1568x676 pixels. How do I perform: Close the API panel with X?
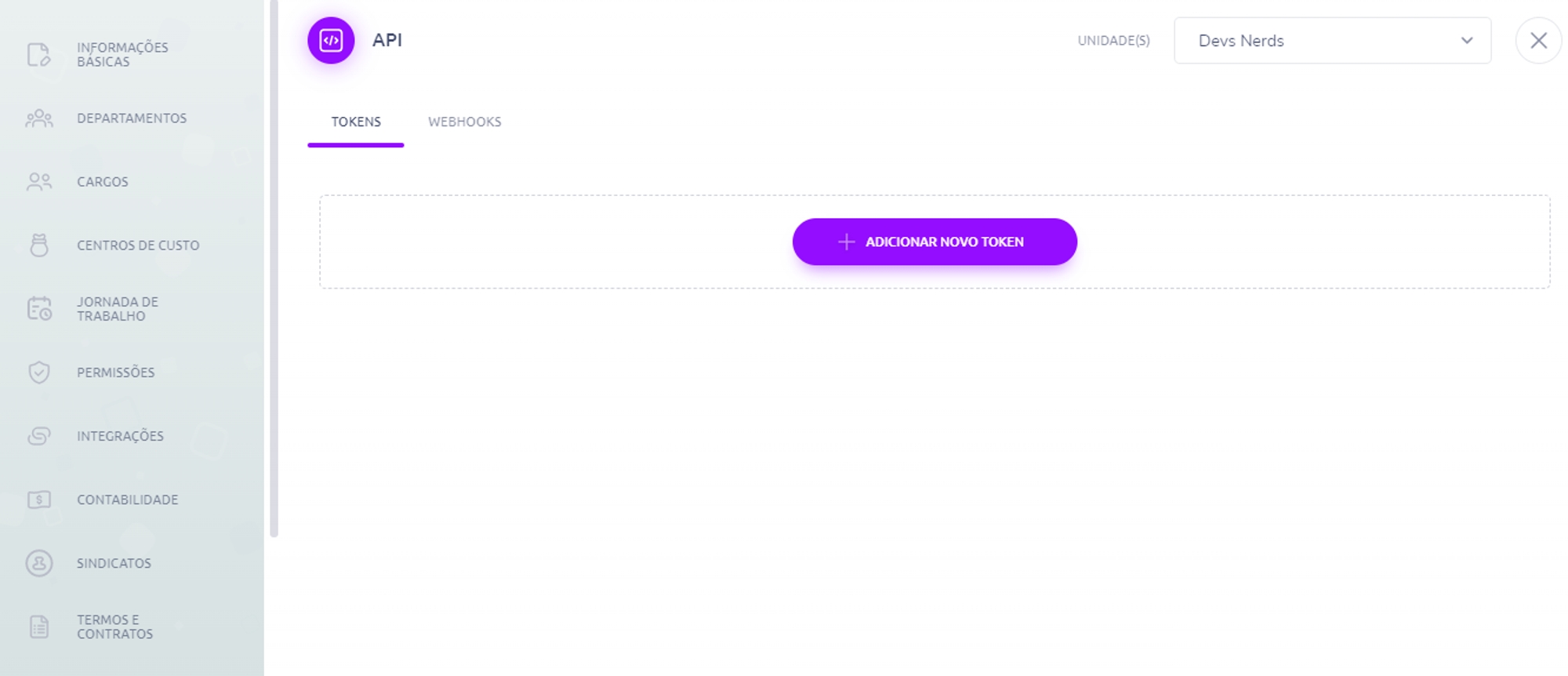coord(1538,41)
